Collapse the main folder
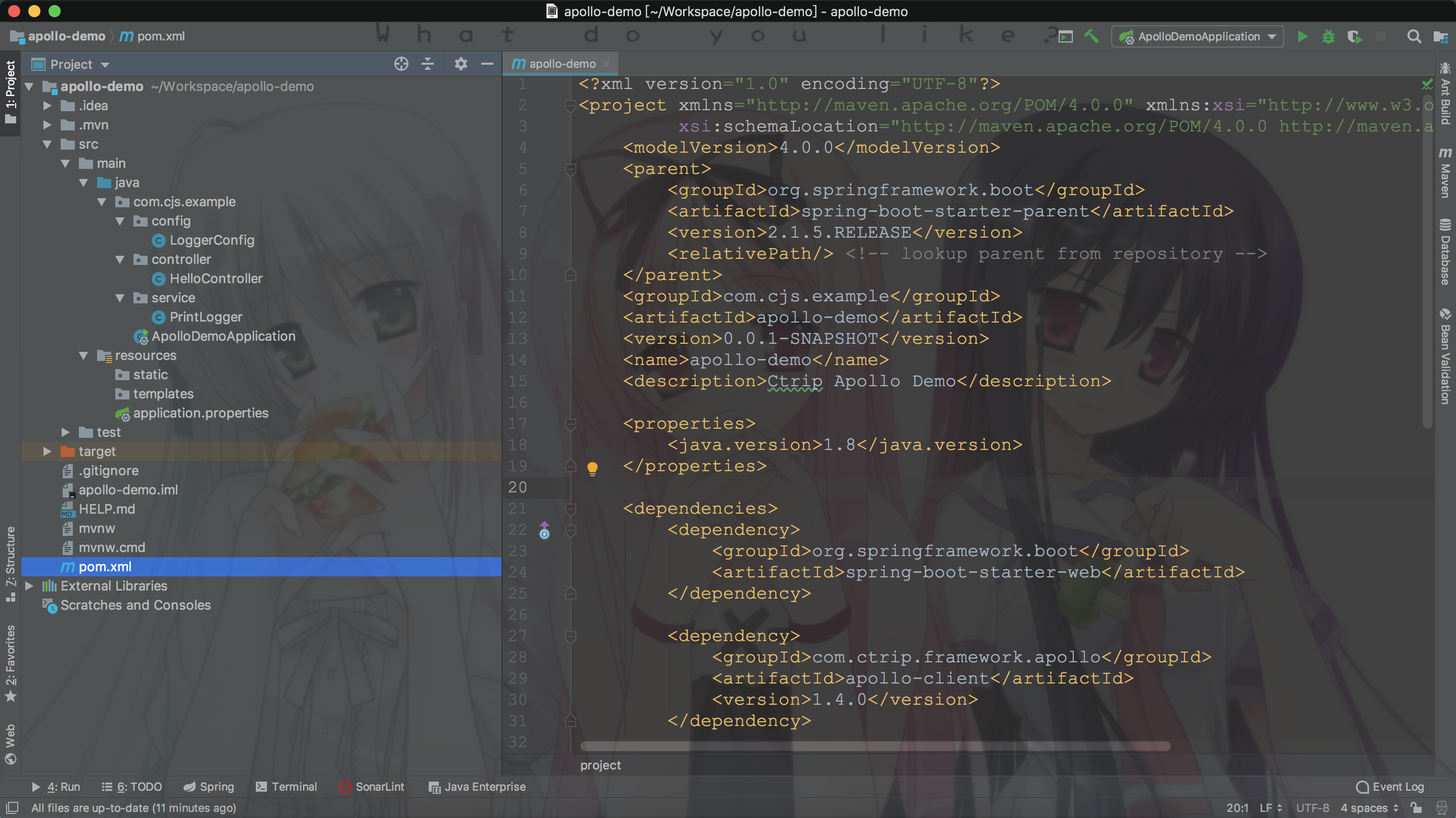 pos(66,164)
